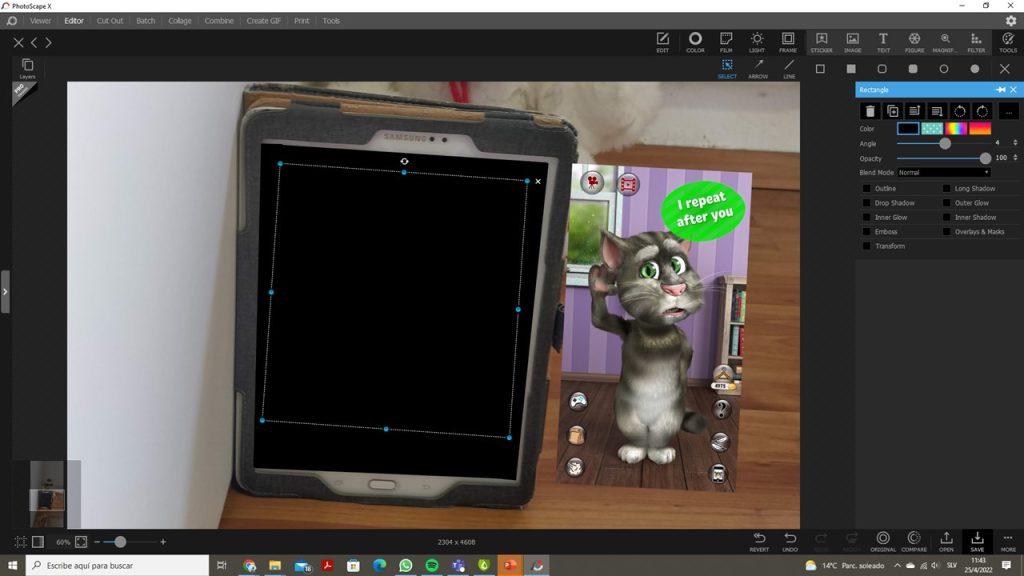
Task: Open the Frame tool
Action: (x=788, y=42)
